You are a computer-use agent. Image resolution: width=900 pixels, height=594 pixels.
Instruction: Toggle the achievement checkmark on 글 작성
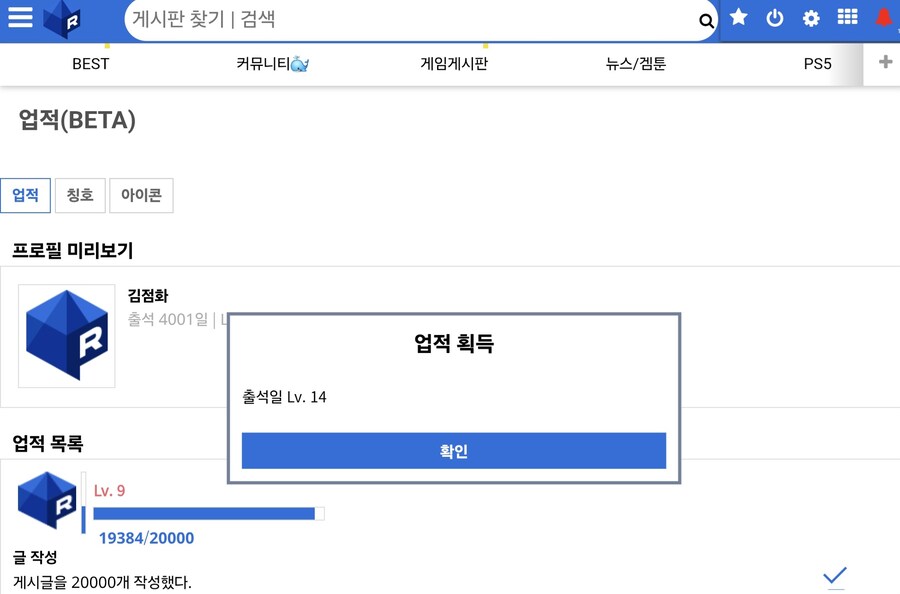[836, 575]
